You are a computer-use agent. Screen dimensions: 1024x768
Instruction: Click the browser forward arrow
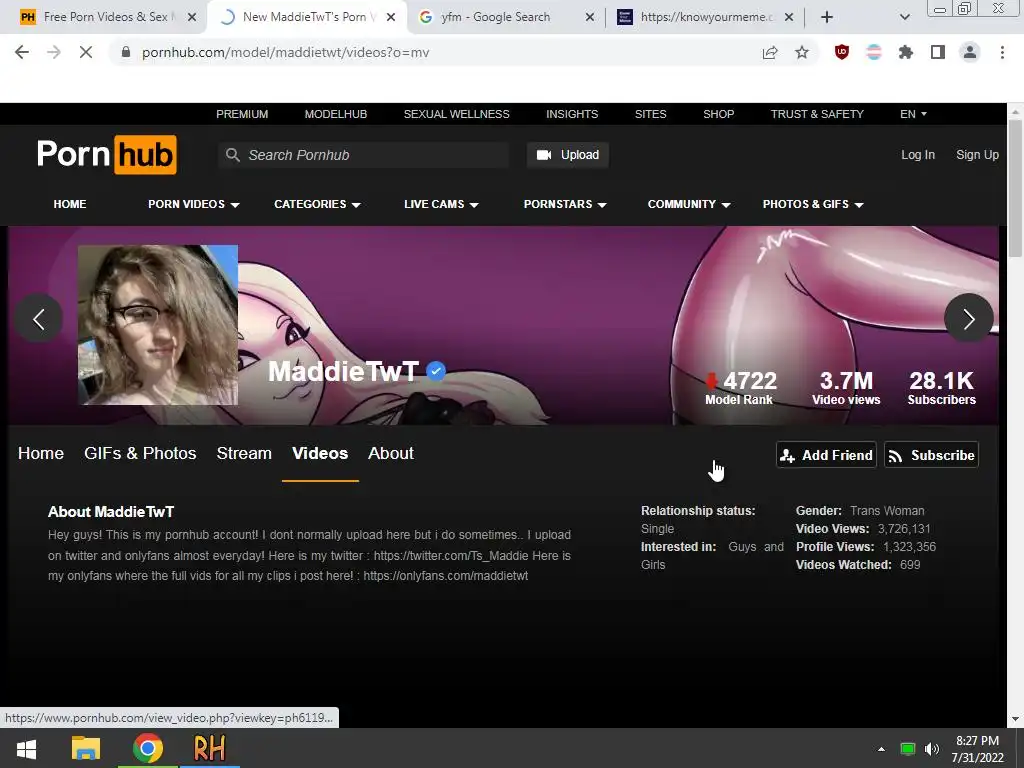54,52
